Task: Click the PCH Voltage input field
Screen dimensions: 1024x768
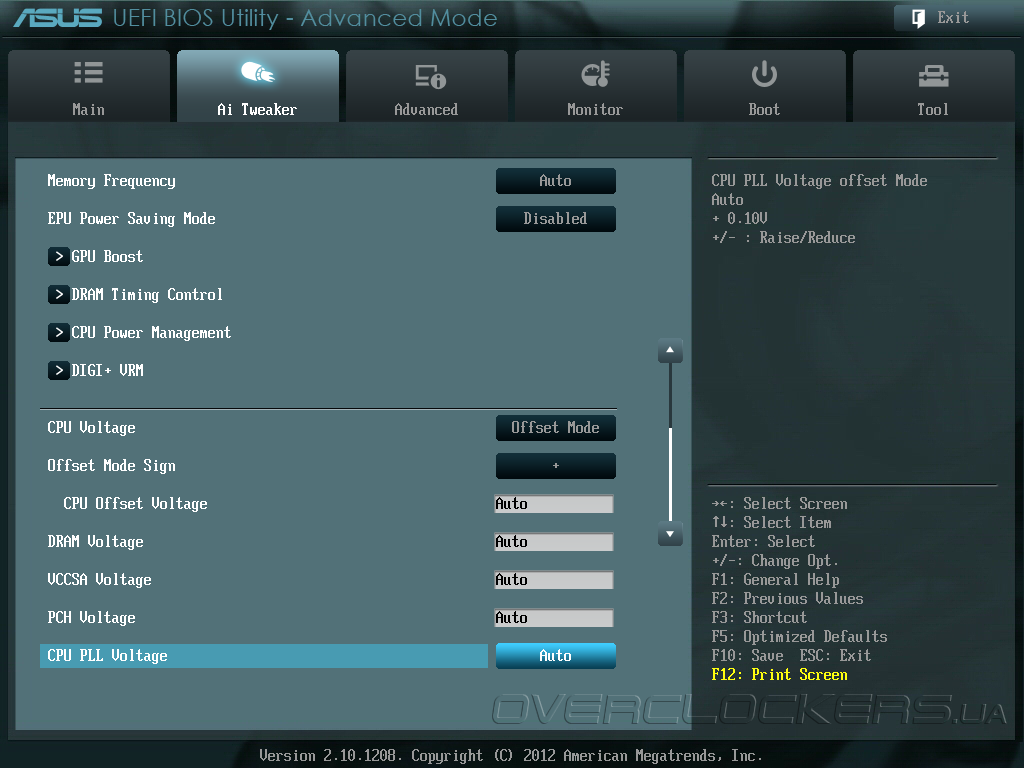Action: point(554,617)
